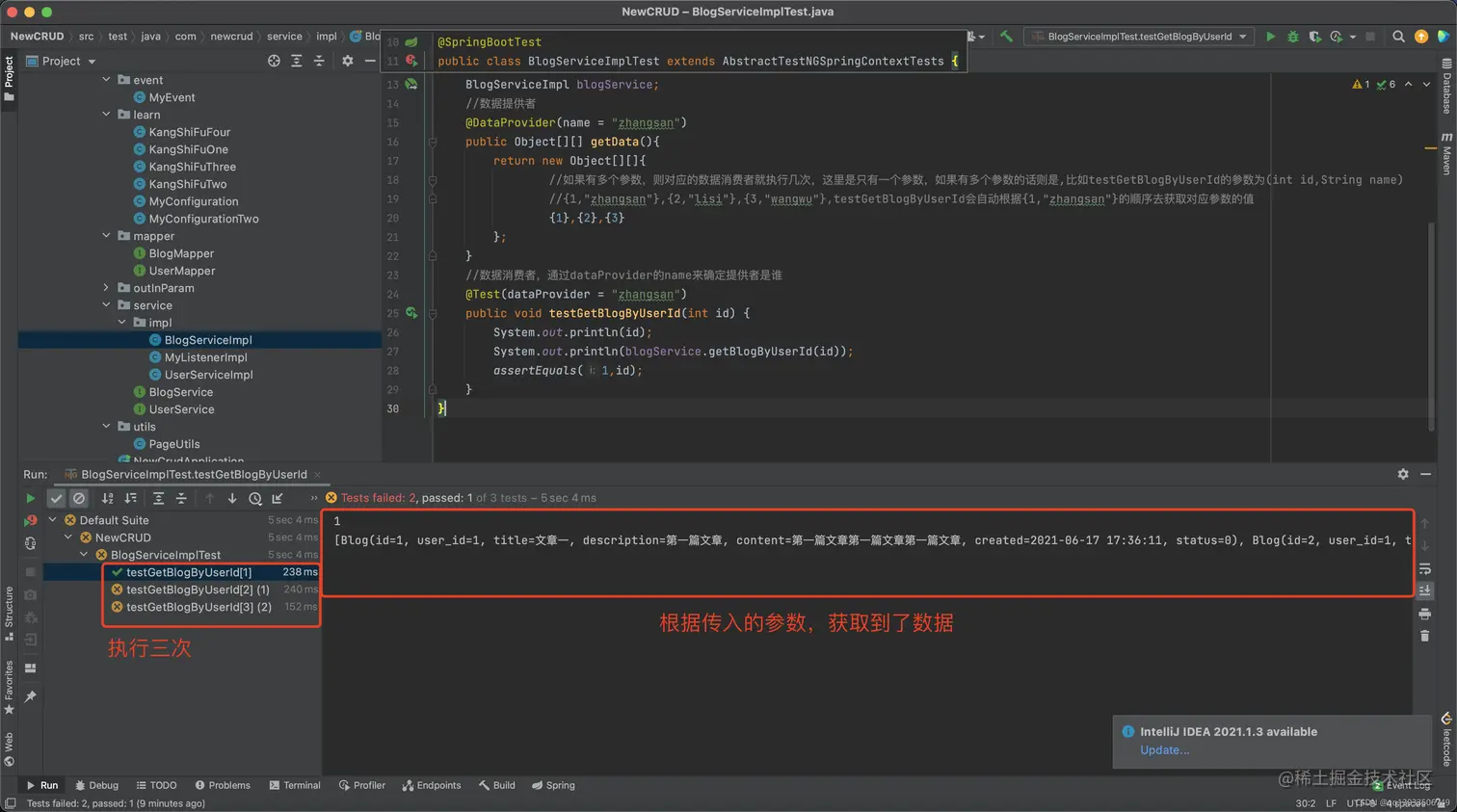
Task: Clear console output with trash icon
Action: [x=1425, y=636]
